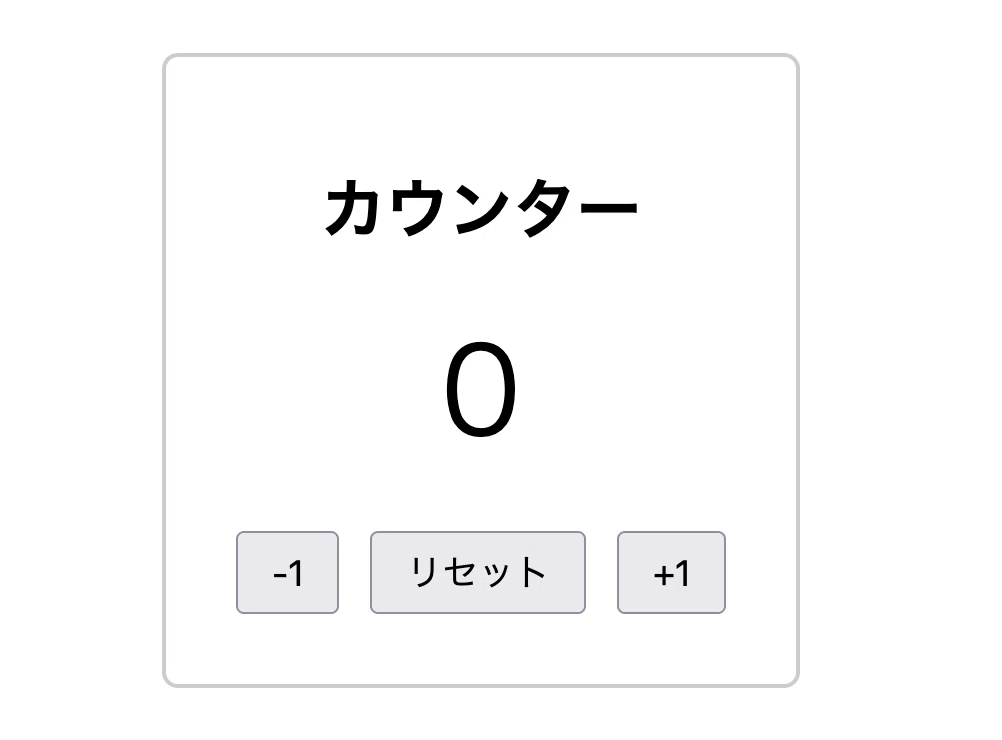Increment the counter by one
Viewport: 1002px width, 740px height.
(671, 573)
